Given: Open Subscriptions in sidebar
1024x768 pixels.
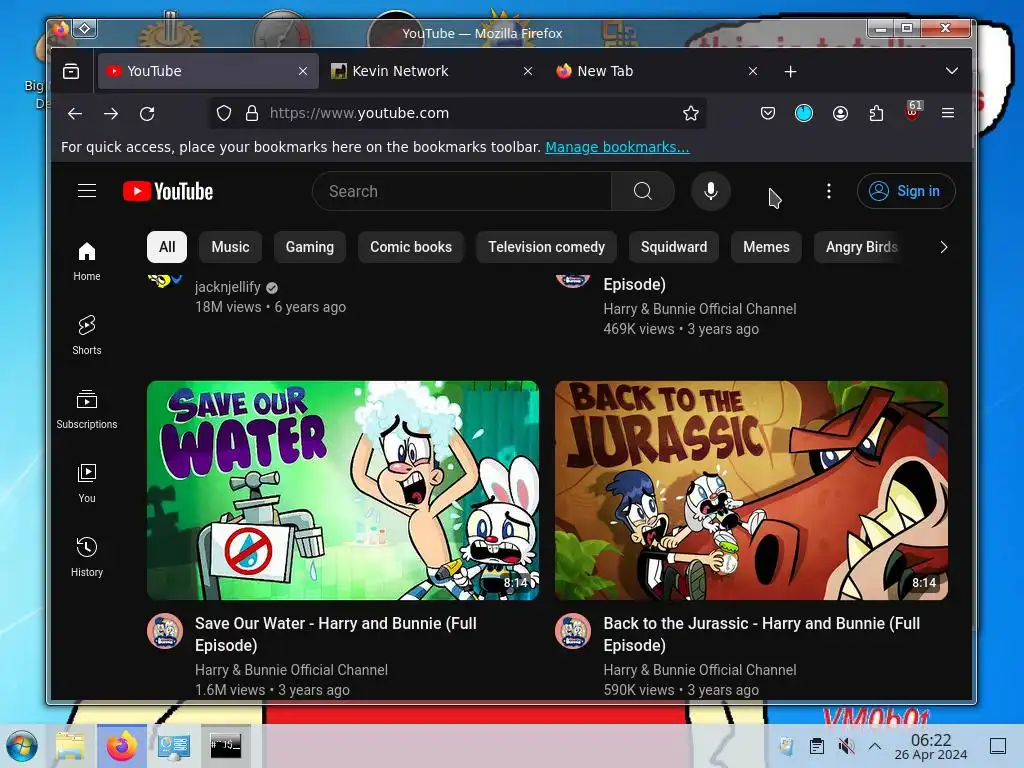Looking at the screenshot, I should tap(87, 409).
